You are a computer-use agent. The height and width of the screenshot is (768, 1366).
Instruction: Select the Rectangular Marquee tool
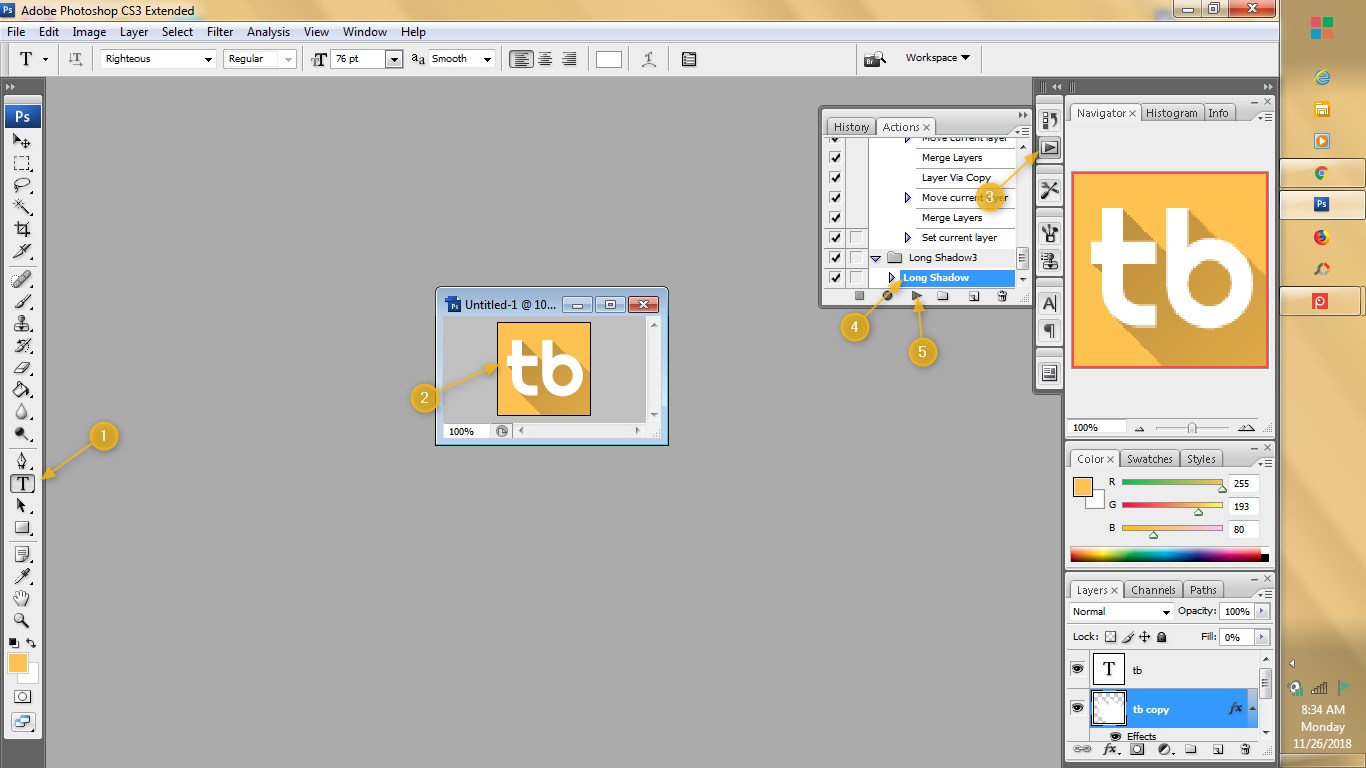22,163
